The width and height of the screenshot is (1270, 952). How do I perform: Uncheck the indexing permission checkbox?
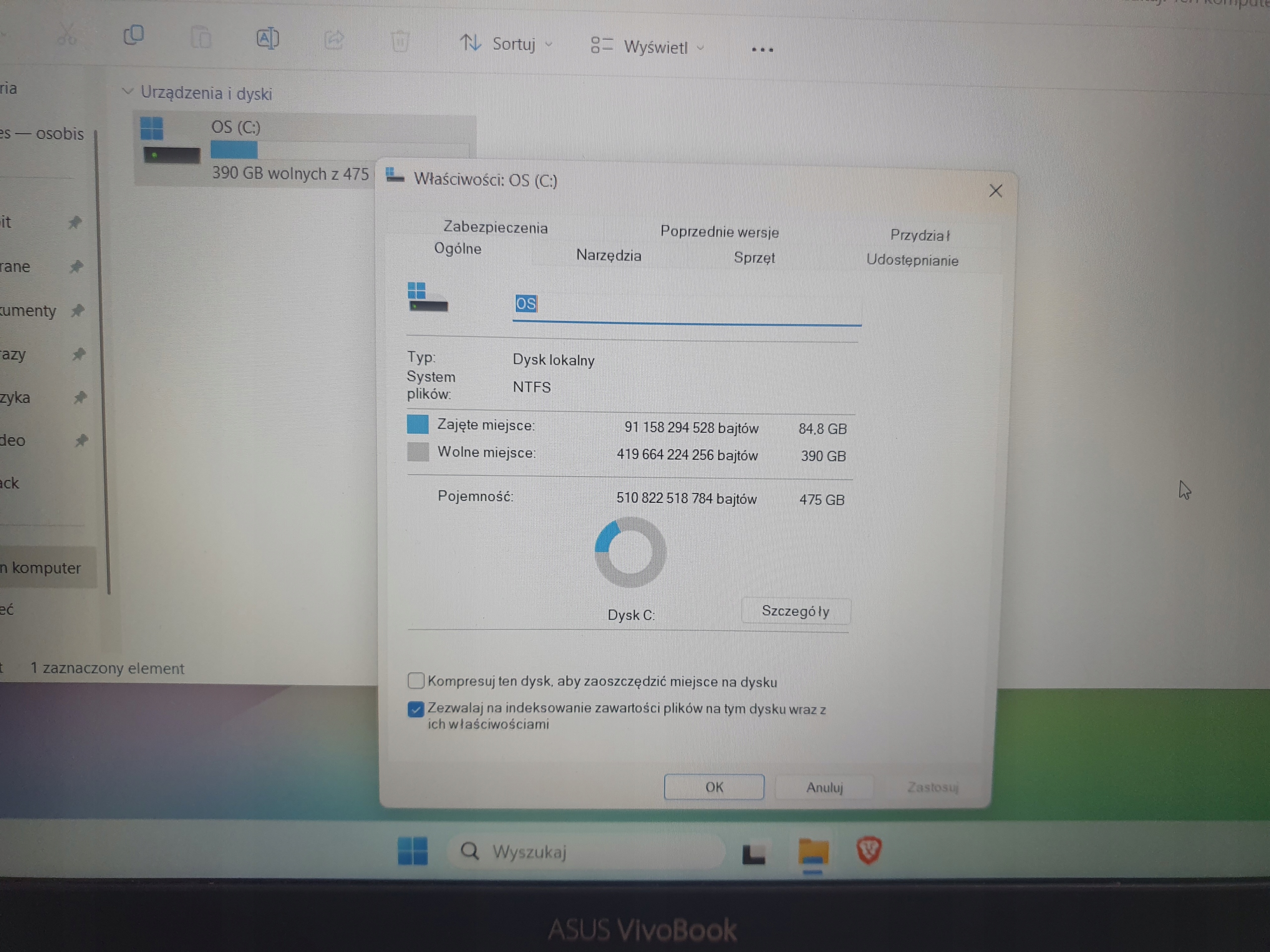tap(416, 709)
